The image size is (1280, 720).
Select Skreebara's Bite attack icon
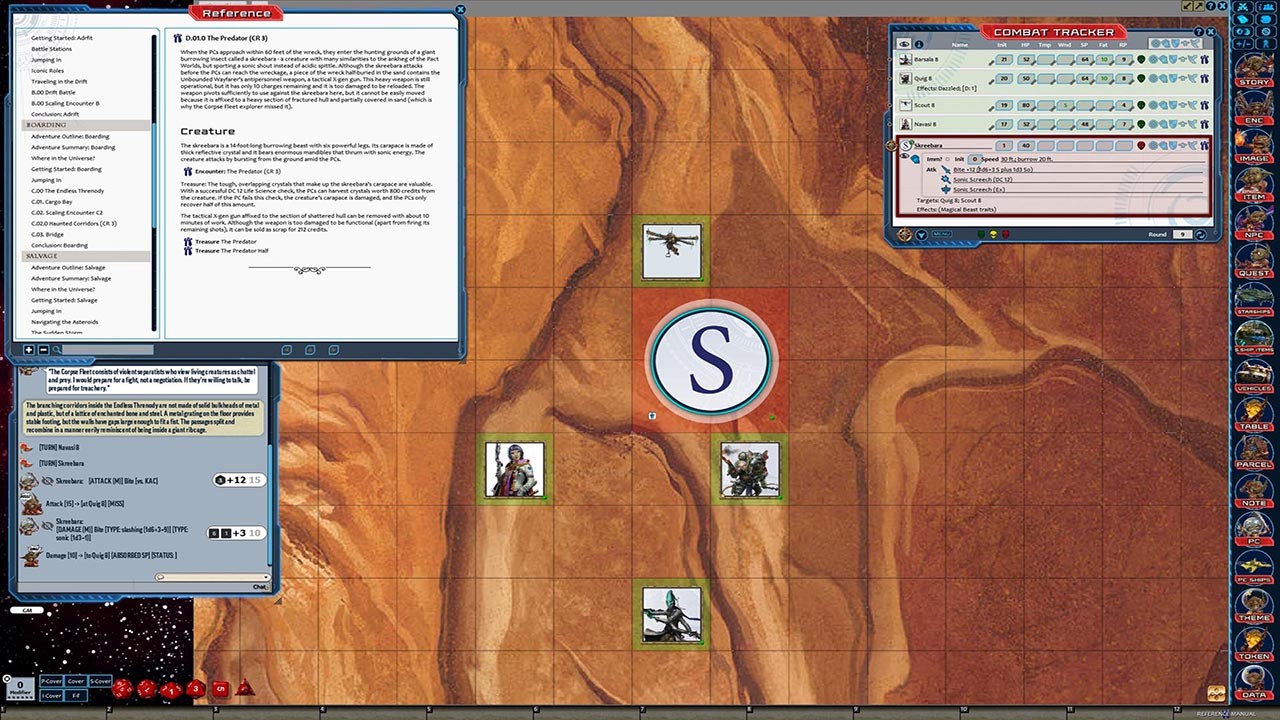[947, 171]
